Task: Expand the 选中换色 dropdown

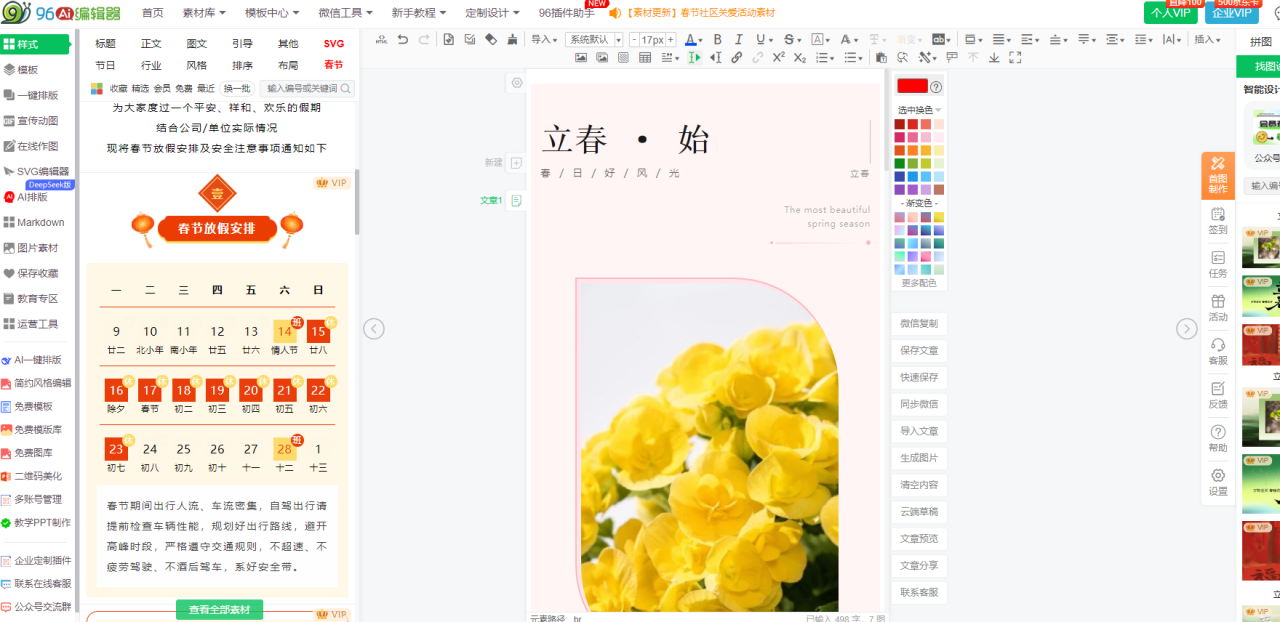Action: click(x=919, y=110)
